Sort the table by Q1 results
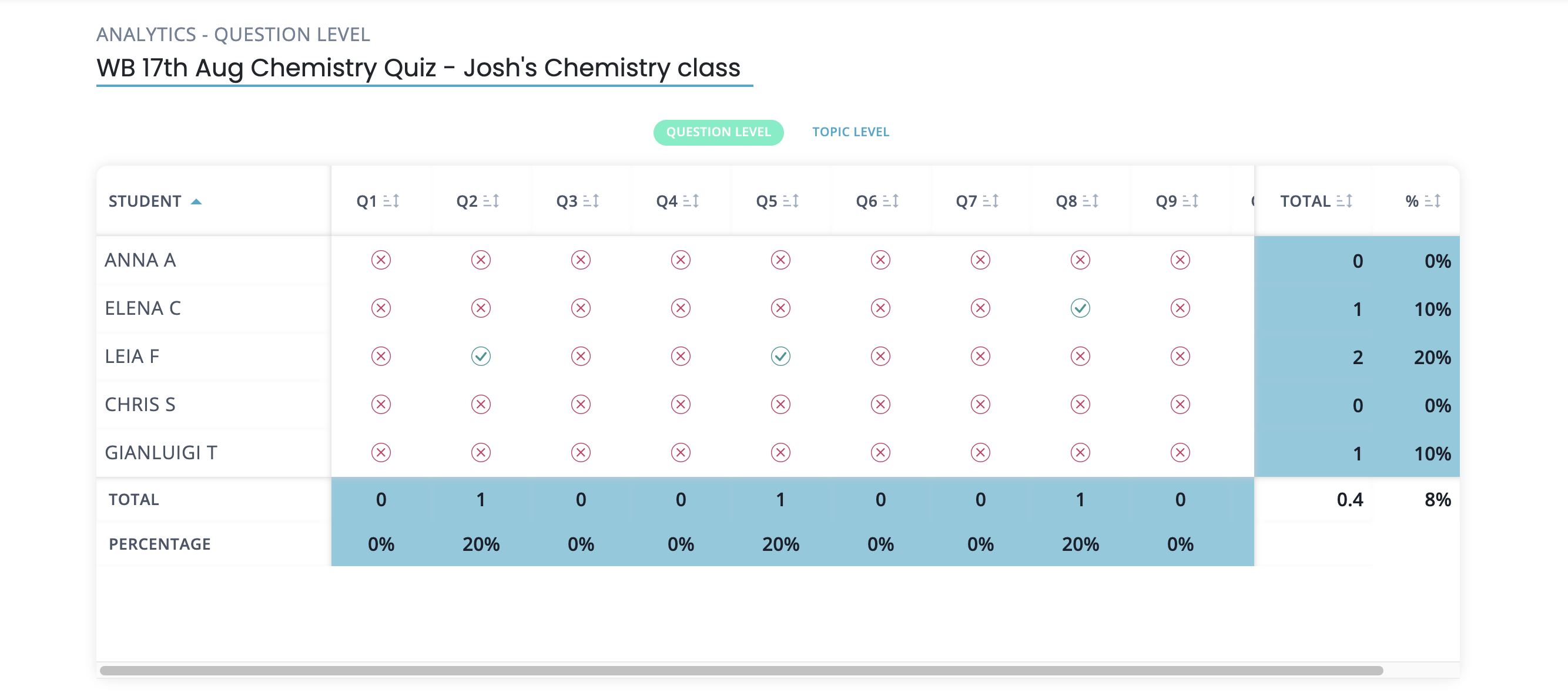1568x693 pixels. click(391, 201)
